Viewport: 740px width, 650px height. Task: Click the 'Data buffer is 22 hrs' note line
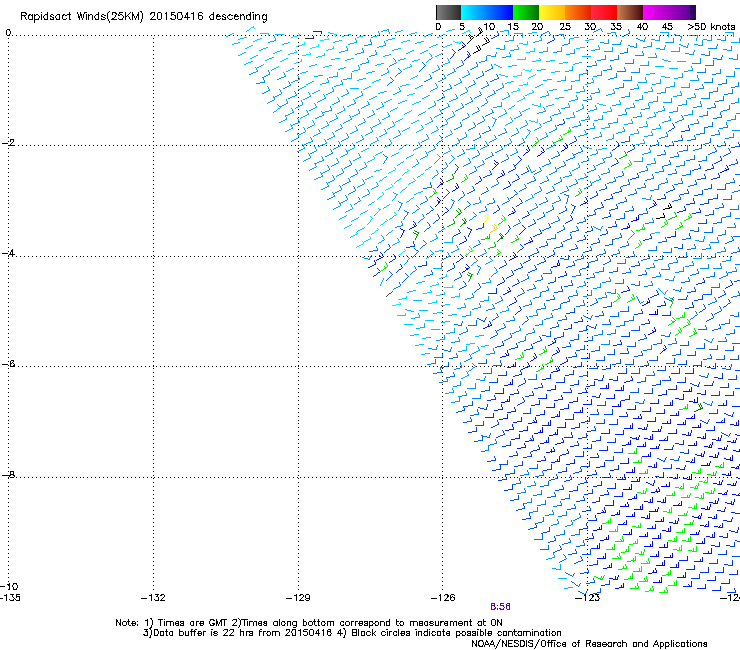coord(352,633)
